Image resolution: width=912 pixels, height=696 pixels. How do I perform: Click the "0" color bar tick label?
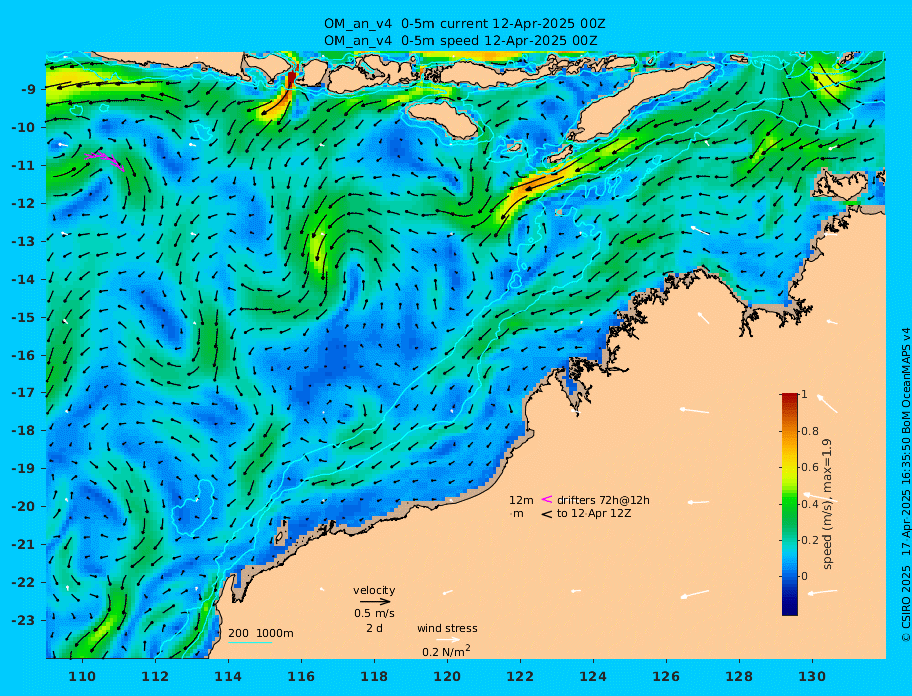804,576
